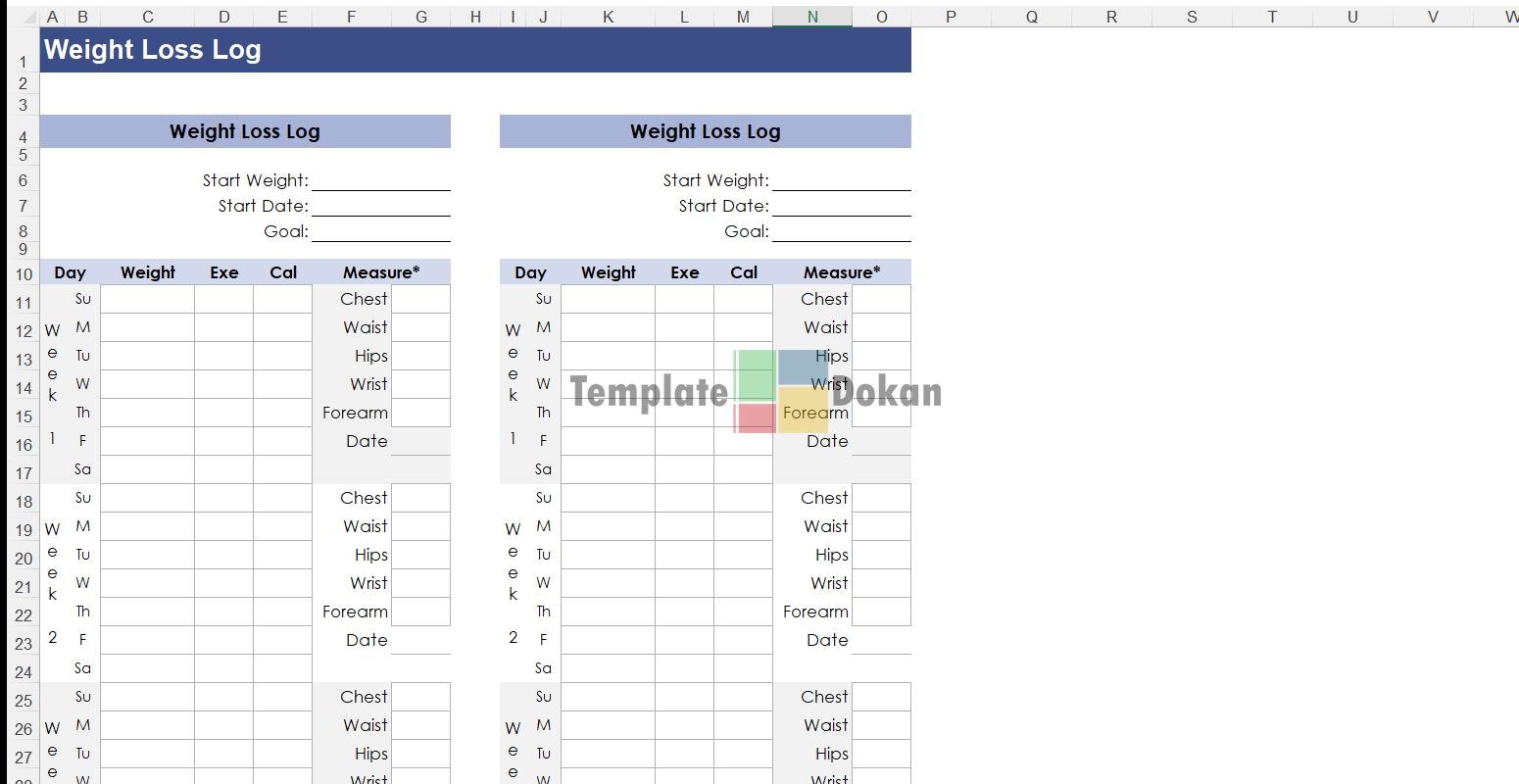Select row 17 header
The image size is (1519, 784).
click(24, 473)
